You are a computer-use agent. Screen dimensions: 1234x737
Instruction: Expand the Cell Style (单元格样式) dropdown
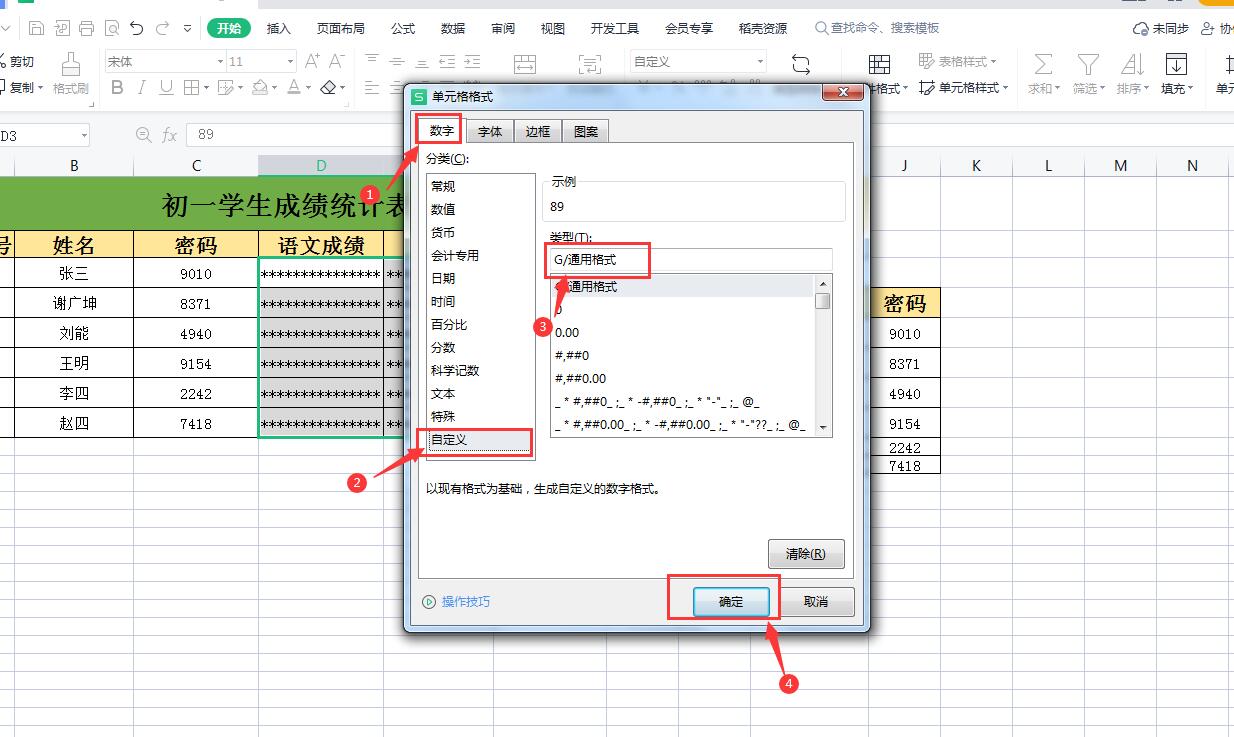point(1004,88)
